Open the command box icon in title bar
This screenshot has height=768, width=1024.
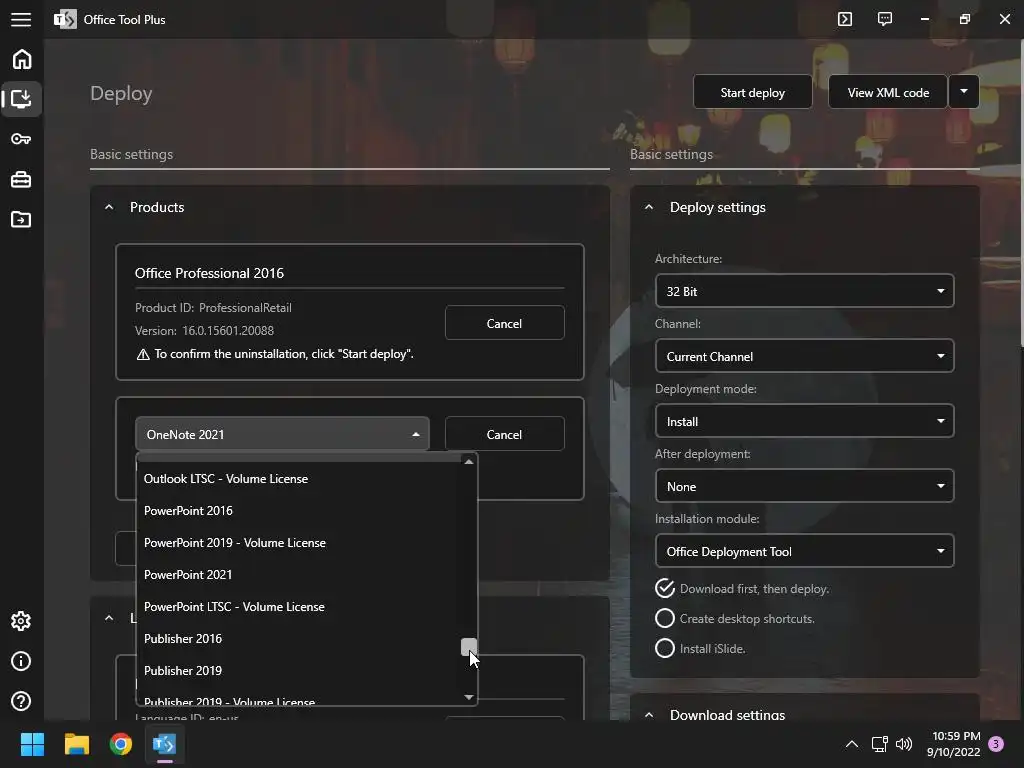pyautogui.click(x=844, y=19)
